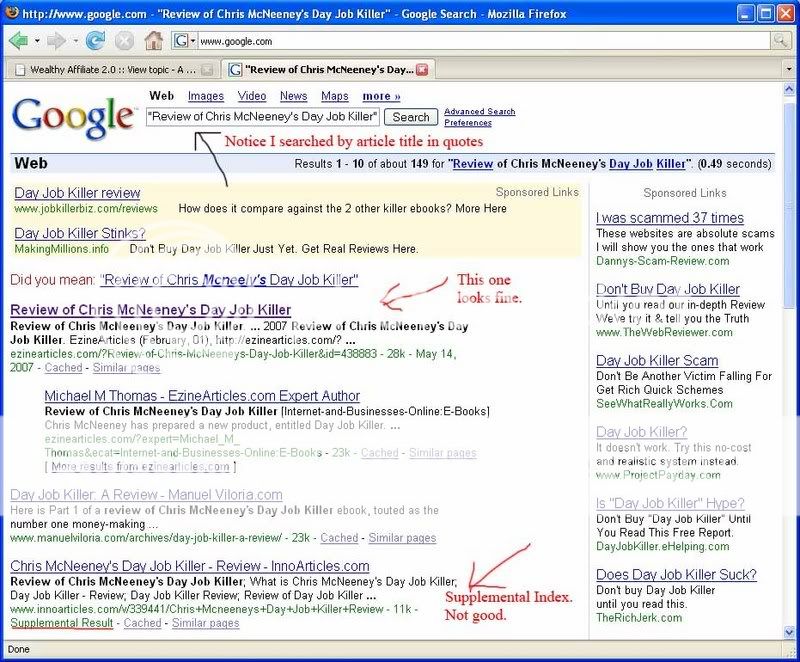Click the Stop loading icon
Image resolution: width=800 pixels, height=662 pixels.
click(x=123, y=41)
